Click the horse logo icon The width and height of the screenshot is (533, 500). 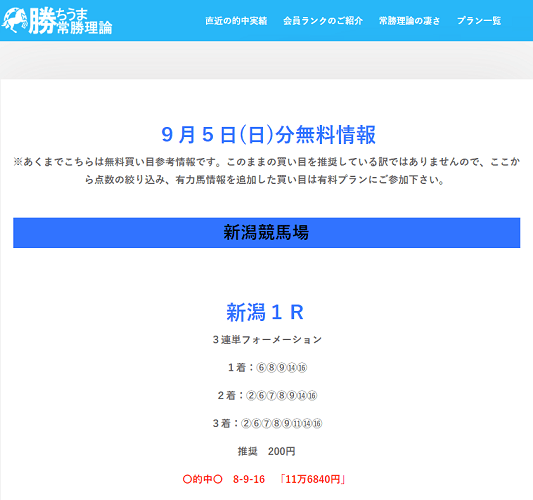(x=15, y=20)
